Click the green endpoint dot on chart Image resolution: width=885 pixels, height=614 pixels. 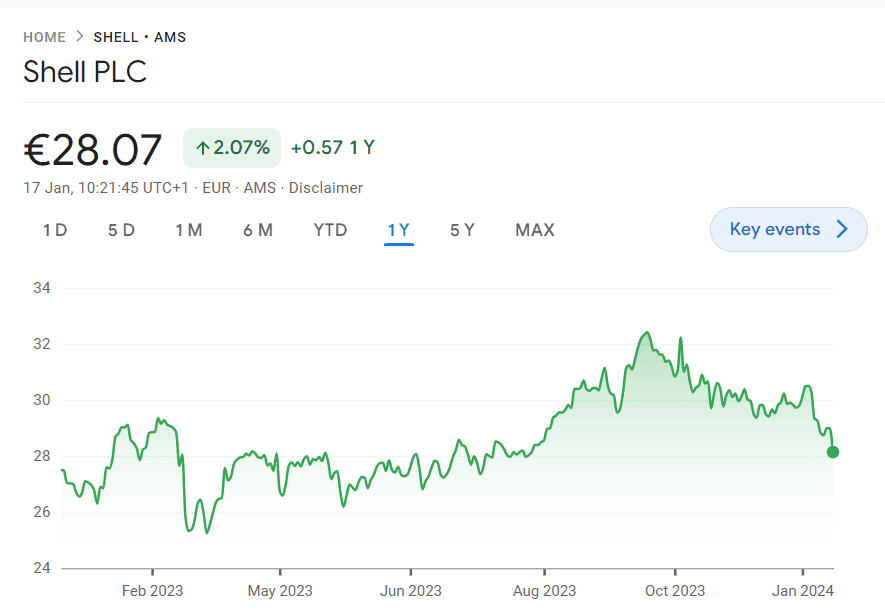pyautogui.click(x=833, y=452)
